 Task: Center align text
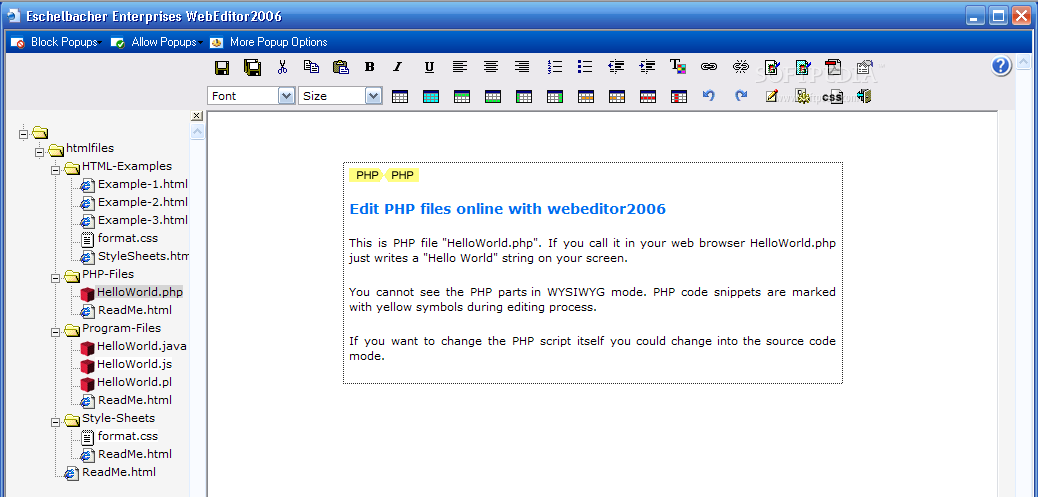(491, 67)
